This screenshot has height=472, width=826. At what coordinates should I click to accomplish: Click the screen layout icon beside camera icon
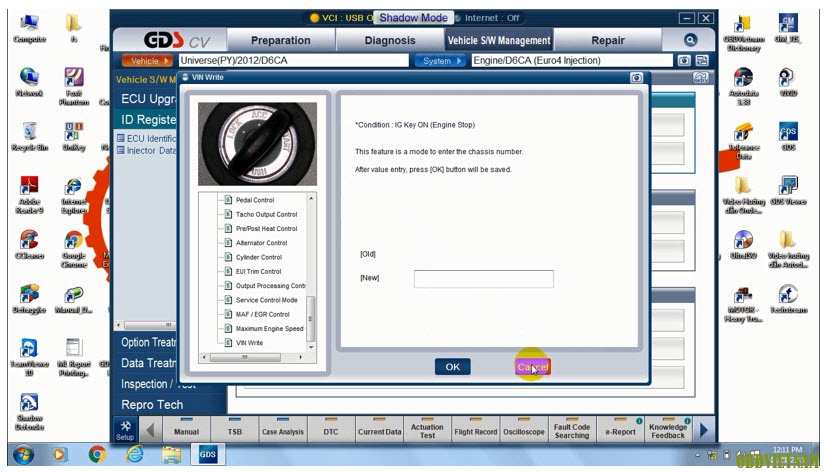[x=702, y=61]
